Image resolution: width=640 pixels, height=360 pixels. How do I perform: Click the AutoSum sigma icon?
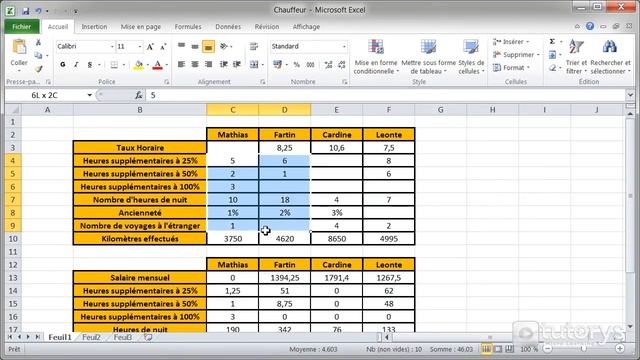[x=552, y=42]
